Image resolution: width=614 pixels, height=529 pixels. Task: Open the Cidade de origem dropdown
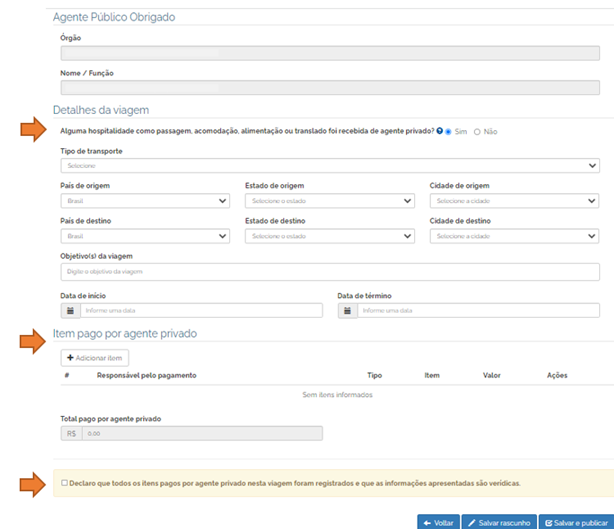point(514,201)
